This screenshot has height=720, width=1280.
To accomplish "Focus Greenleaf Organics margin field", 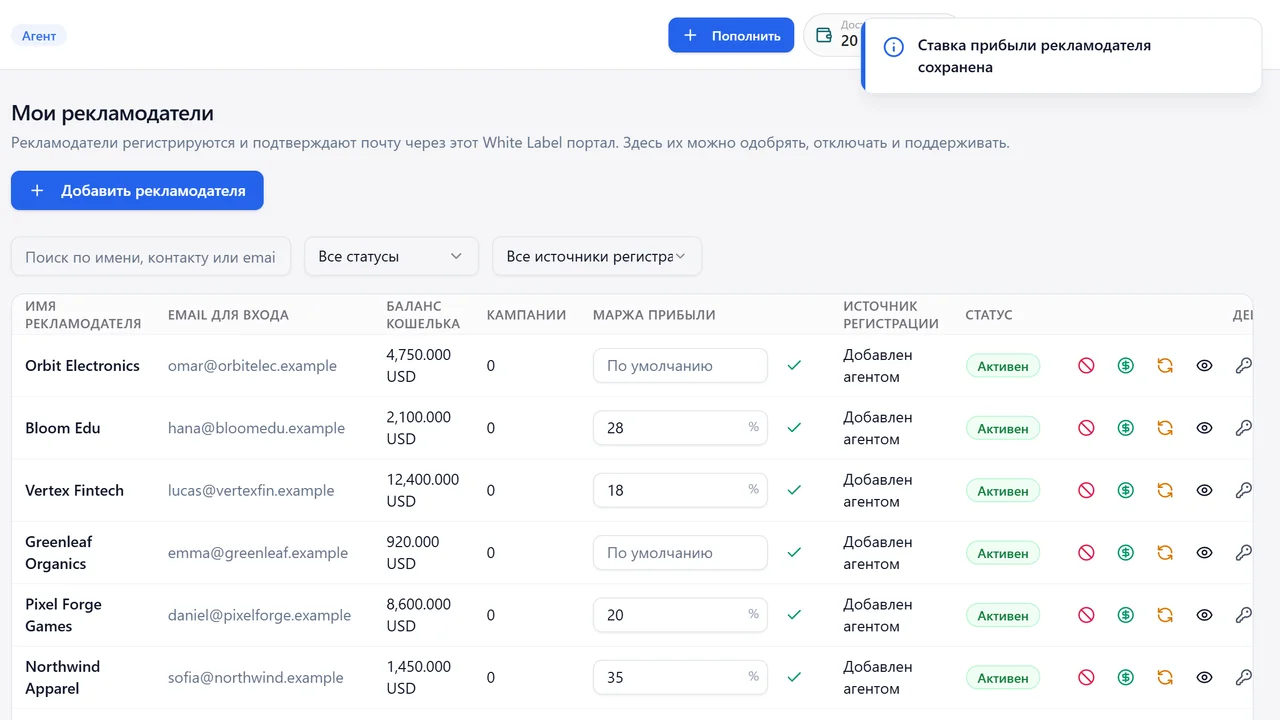I will (x=680, y=553).
